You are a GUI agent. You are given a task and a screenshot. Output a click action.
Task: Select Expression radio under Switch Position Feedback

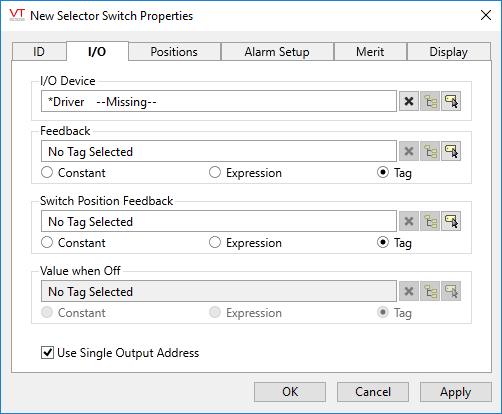coord(215,243)
